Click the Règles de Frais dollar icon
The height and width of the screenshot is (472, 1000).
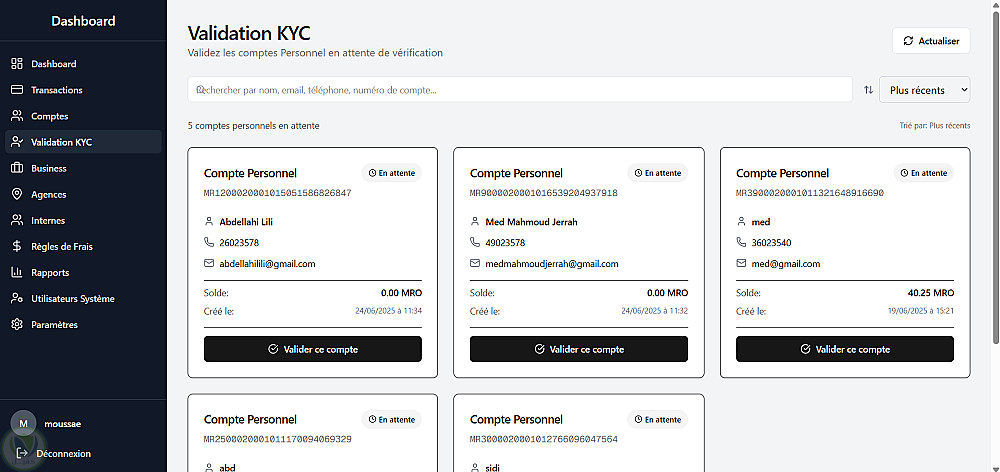[x=17, y=246]
